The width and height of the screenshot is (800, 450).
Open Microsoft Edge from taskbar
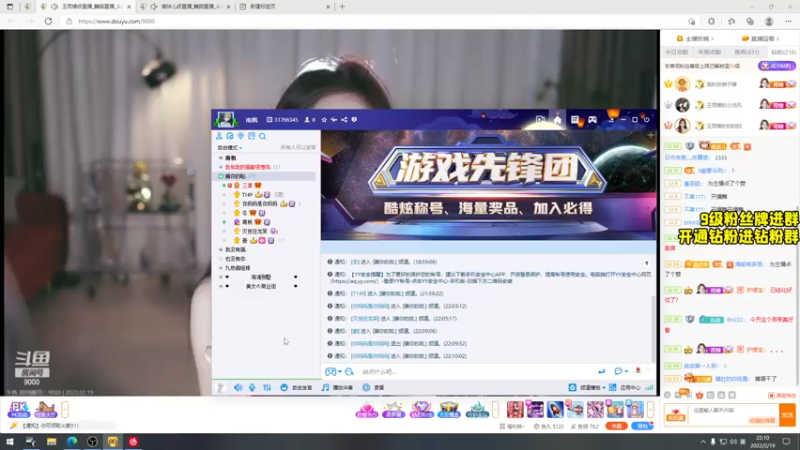point(71,442)
